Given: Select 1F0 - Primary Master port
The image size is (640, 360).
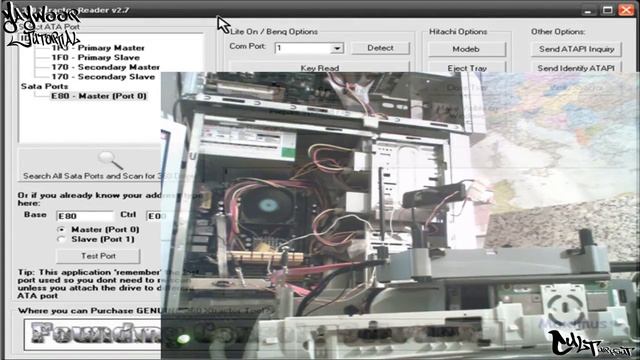Looking at the screenshot, I should (98, 48).
